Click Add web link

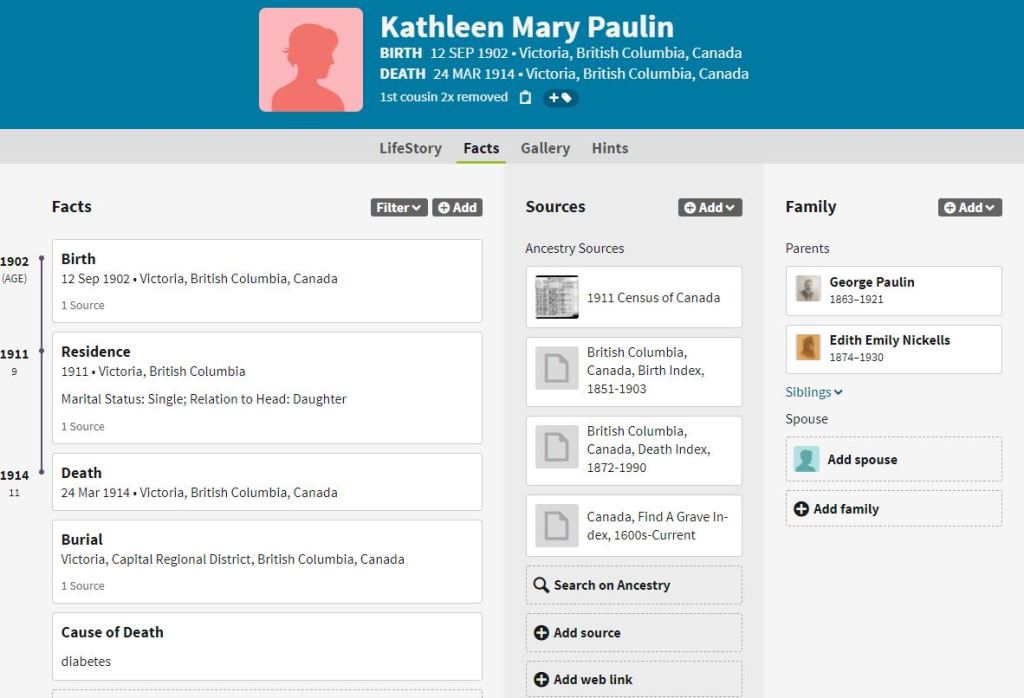634,679
